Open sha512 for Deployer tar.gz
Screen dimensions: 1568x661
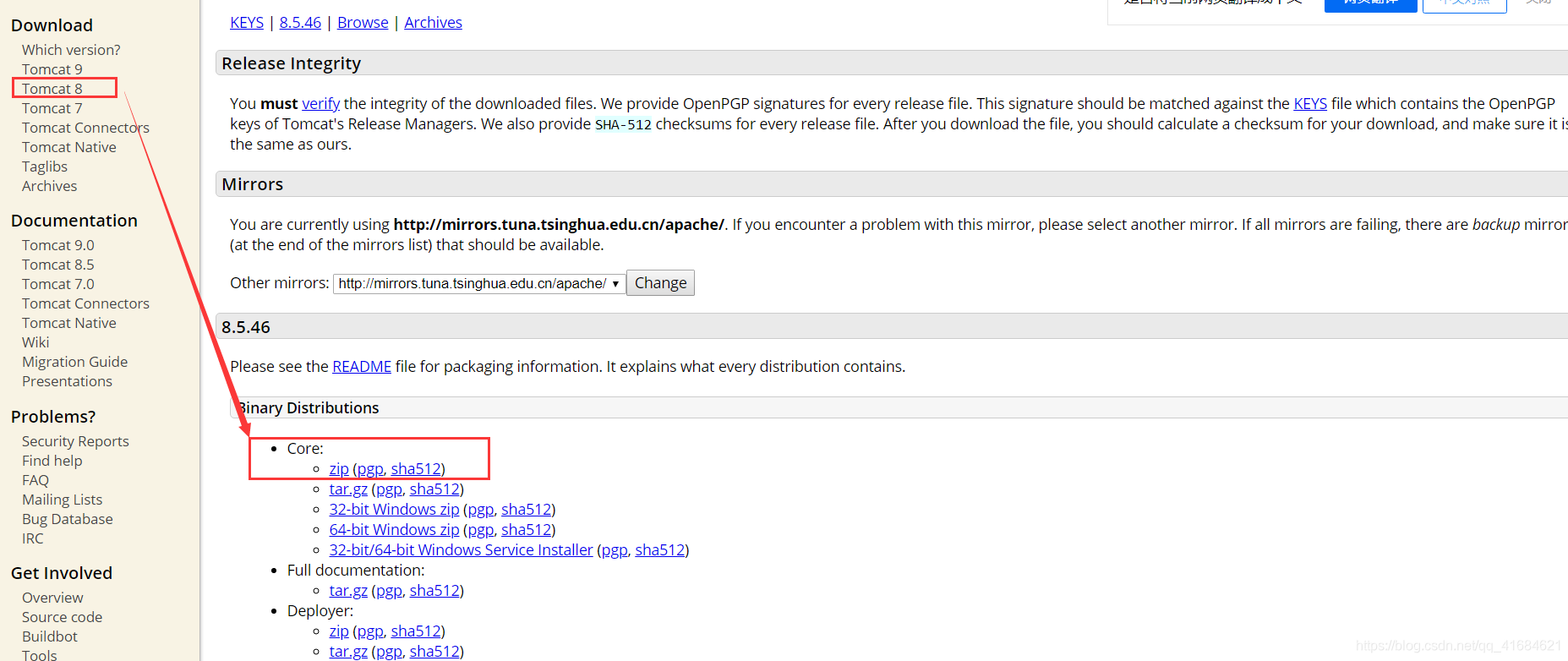(x=434, y=652)
